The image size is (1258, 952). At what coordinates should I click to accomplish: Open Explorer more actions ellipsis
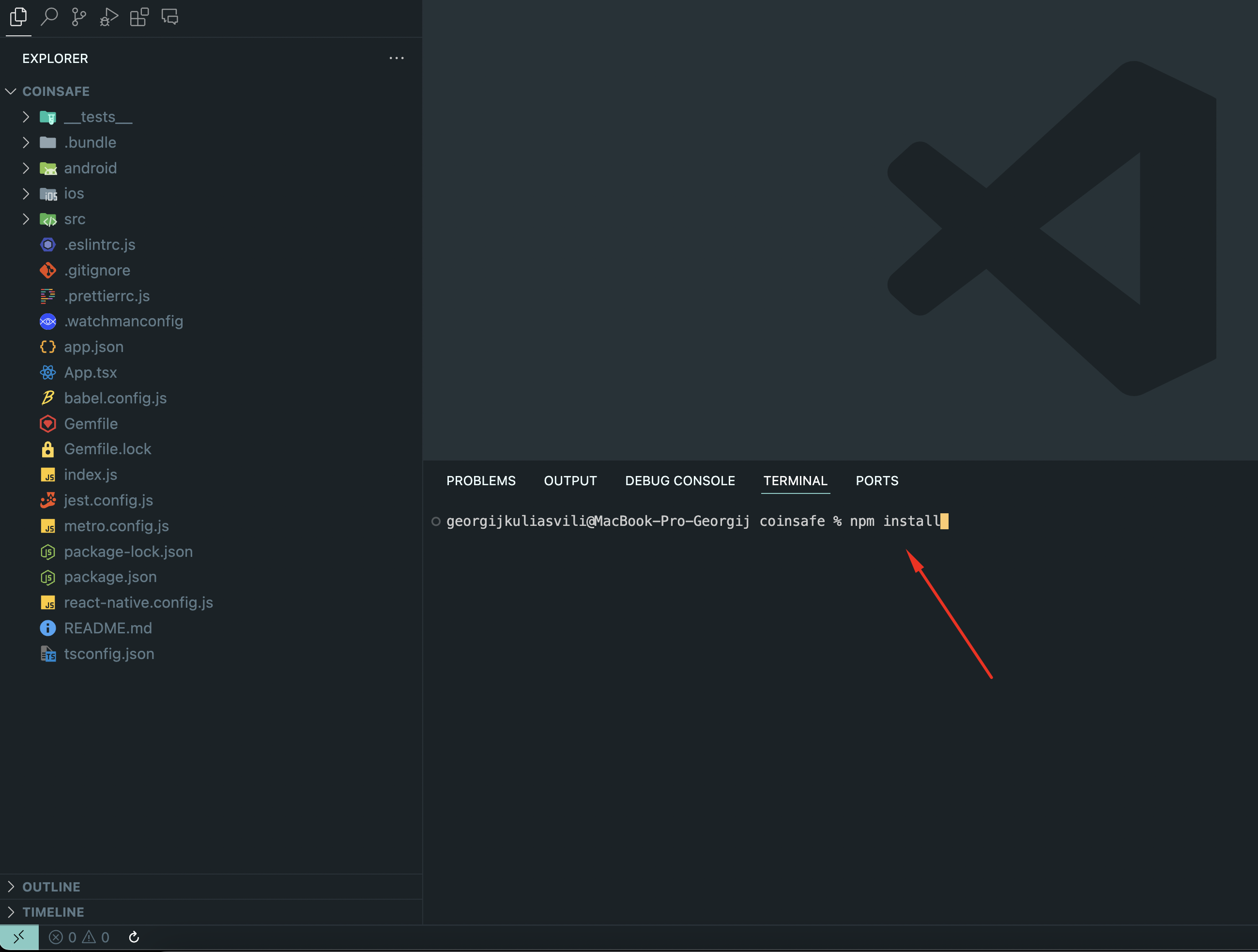397,58
